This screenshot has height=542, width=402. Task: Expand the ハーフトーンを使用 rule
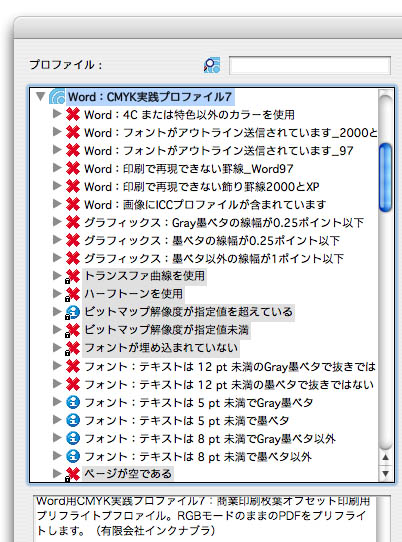(x=57, y=293)
